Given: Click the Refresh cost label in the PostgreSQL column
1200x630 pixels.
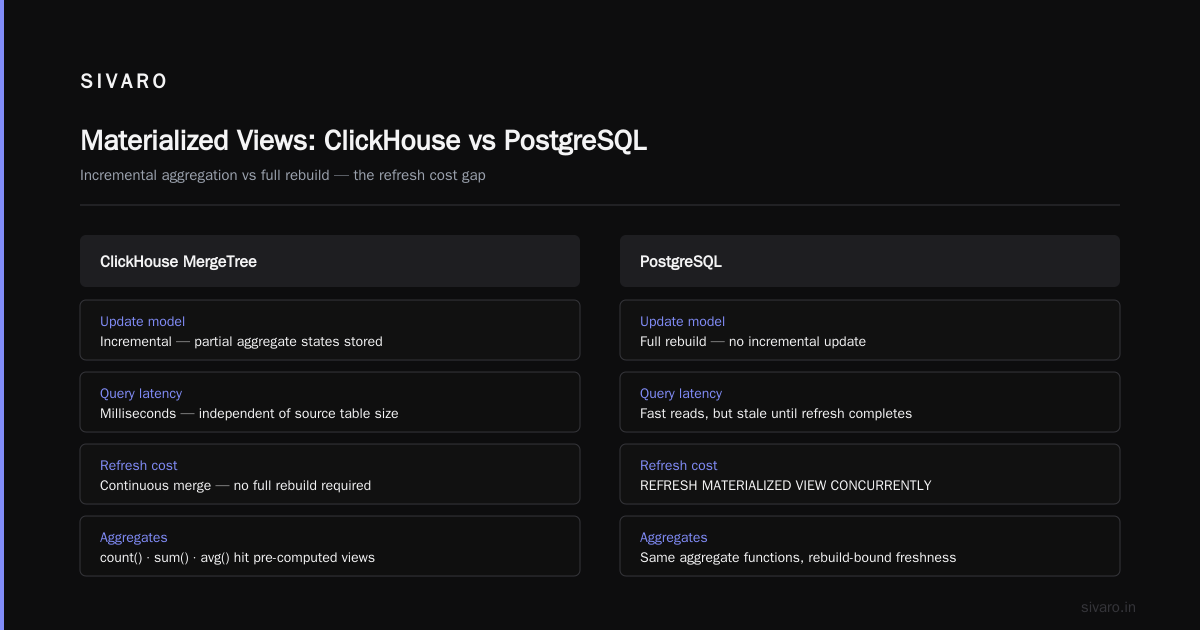Looking at the screenshot, I should coord(679,466).
